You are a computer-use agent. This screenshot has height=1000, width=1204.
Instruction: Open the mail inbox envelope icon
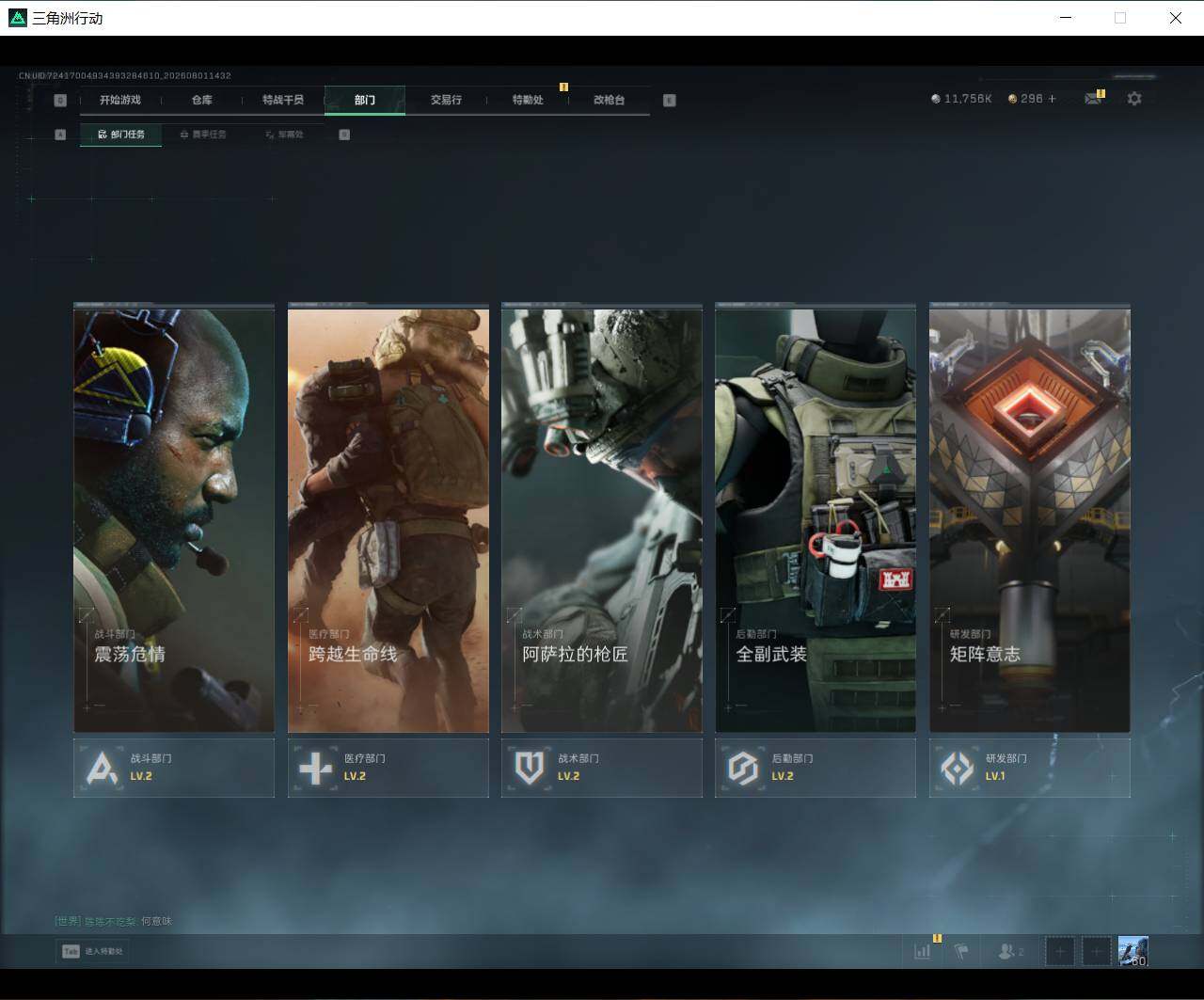click(x=1092, y=99)
